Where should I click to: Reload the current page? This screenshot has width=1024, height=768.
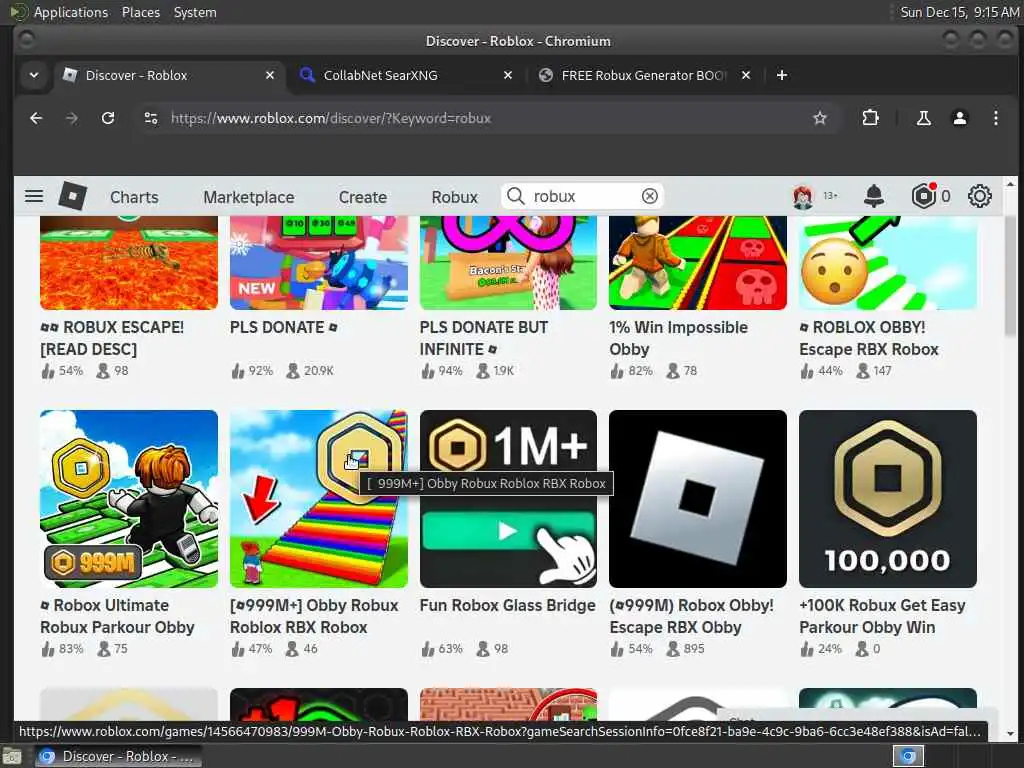point(108,118)
